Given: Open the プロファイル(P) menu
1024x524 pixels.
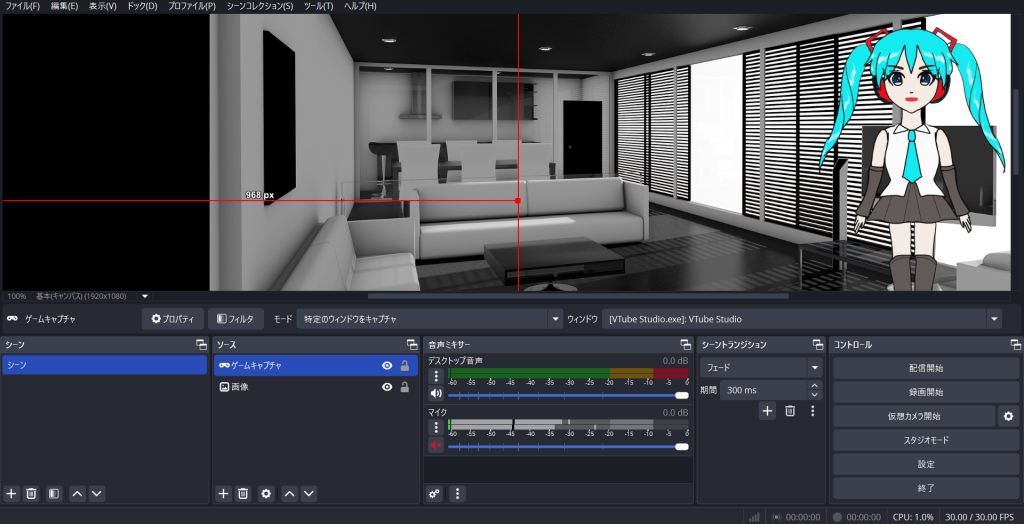Looking at the screenshot, I should (192, 6).
